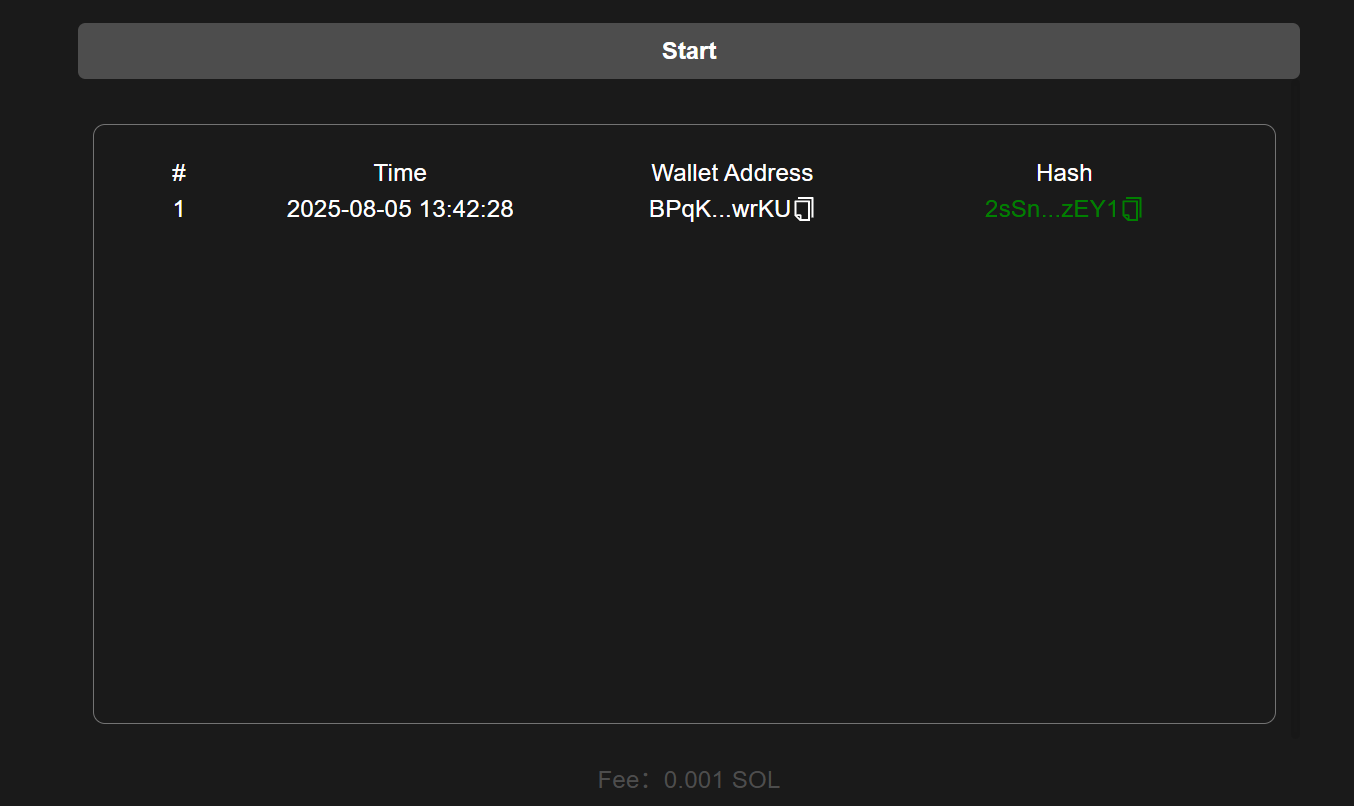Open the green hash link 2sSn...zEY1

click(x=1050, y=209)
